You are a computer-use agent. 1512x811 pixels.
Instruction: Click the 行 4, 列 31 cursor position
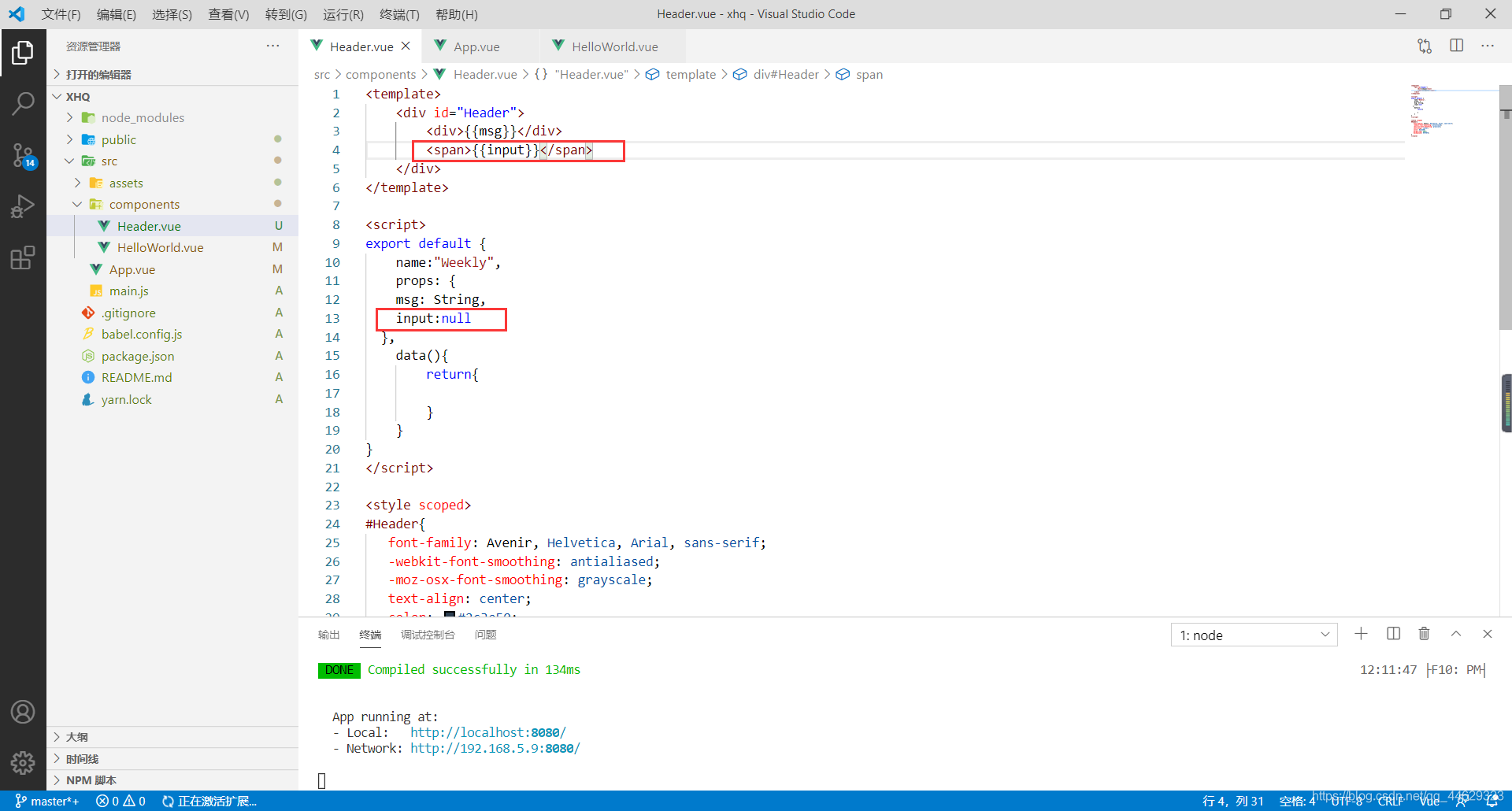click(x=1232, y=801)
